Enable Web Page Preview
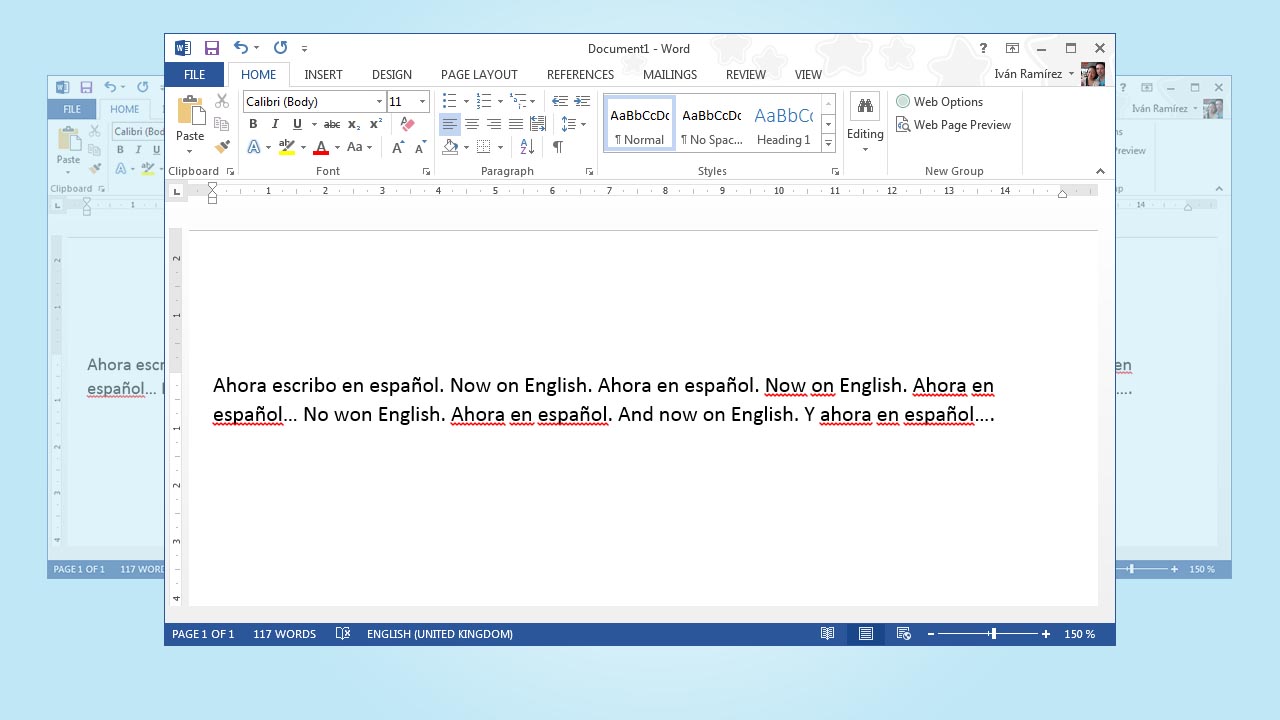The image size is (1280, 720). [x=953, y=124]
